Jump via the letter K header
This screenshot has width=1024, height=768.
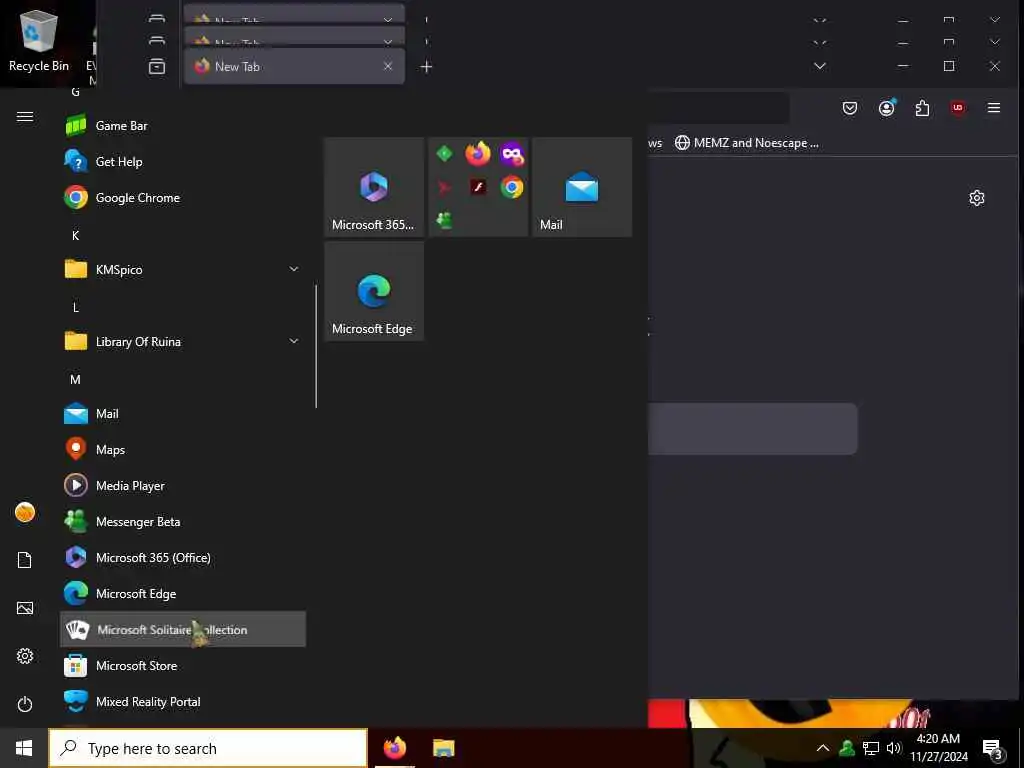[x=76, y=235]
